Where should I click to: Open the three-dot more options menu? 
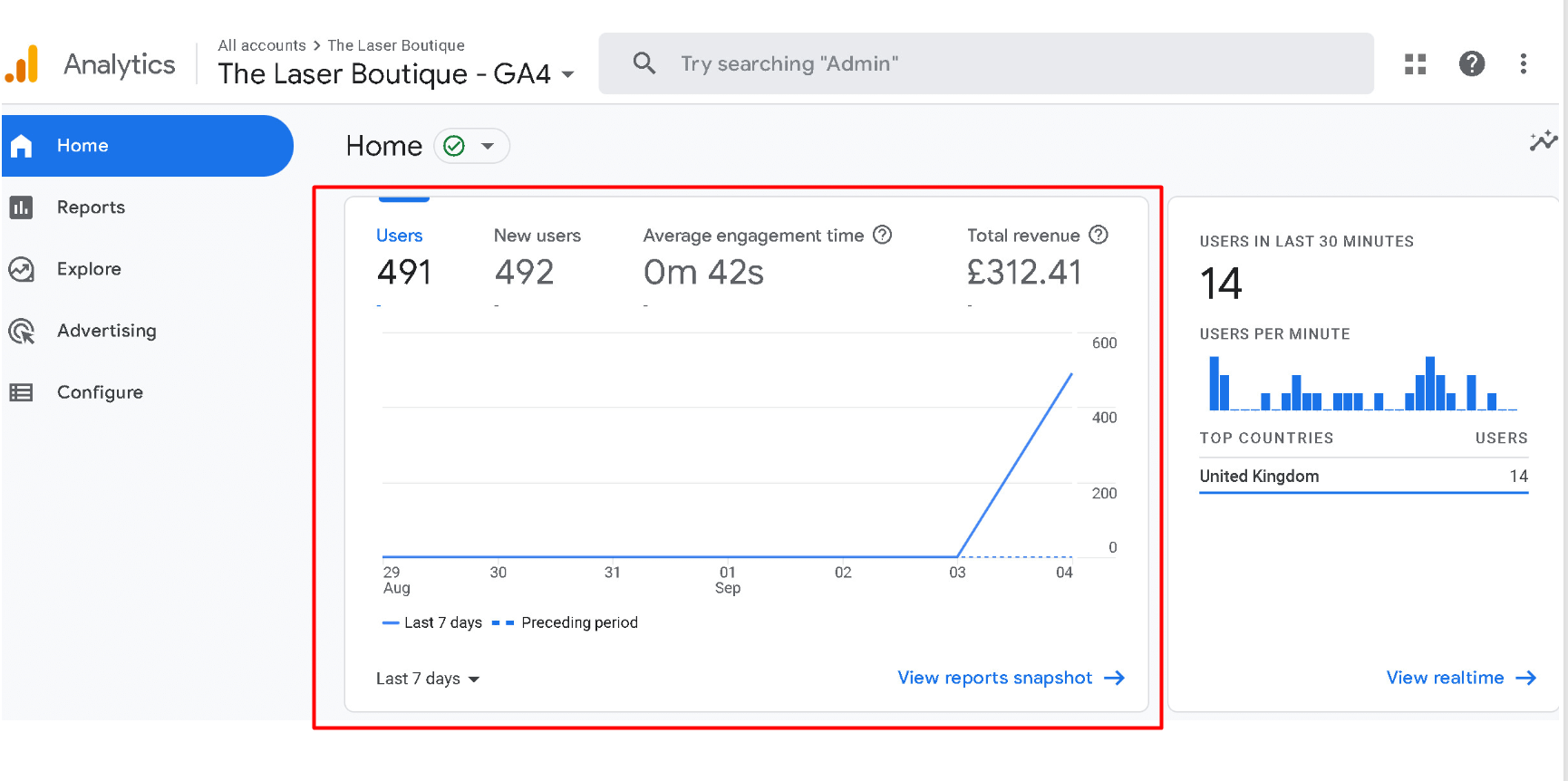click(1523, 63)
